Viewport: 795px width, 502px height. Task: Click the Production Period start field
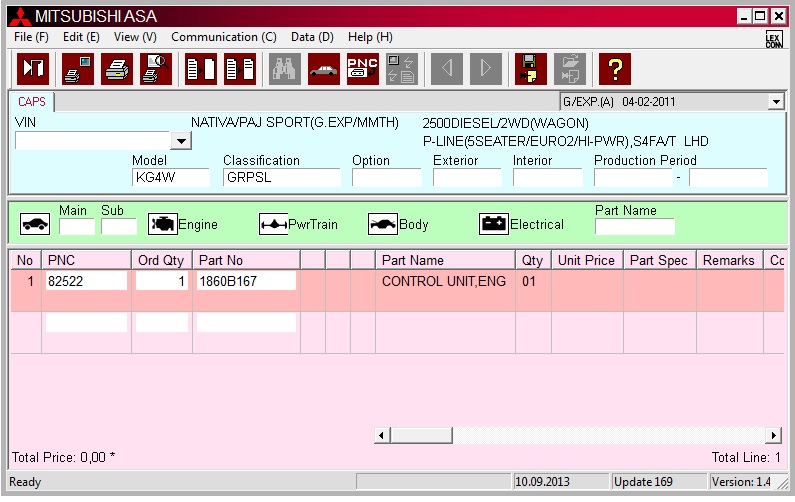[633, 177]
